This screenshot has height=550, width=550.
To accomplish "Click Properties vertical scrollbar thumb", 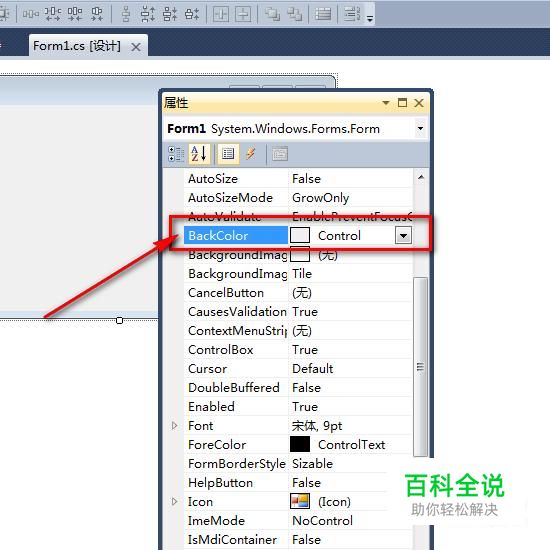I will (x=420, y=367).
